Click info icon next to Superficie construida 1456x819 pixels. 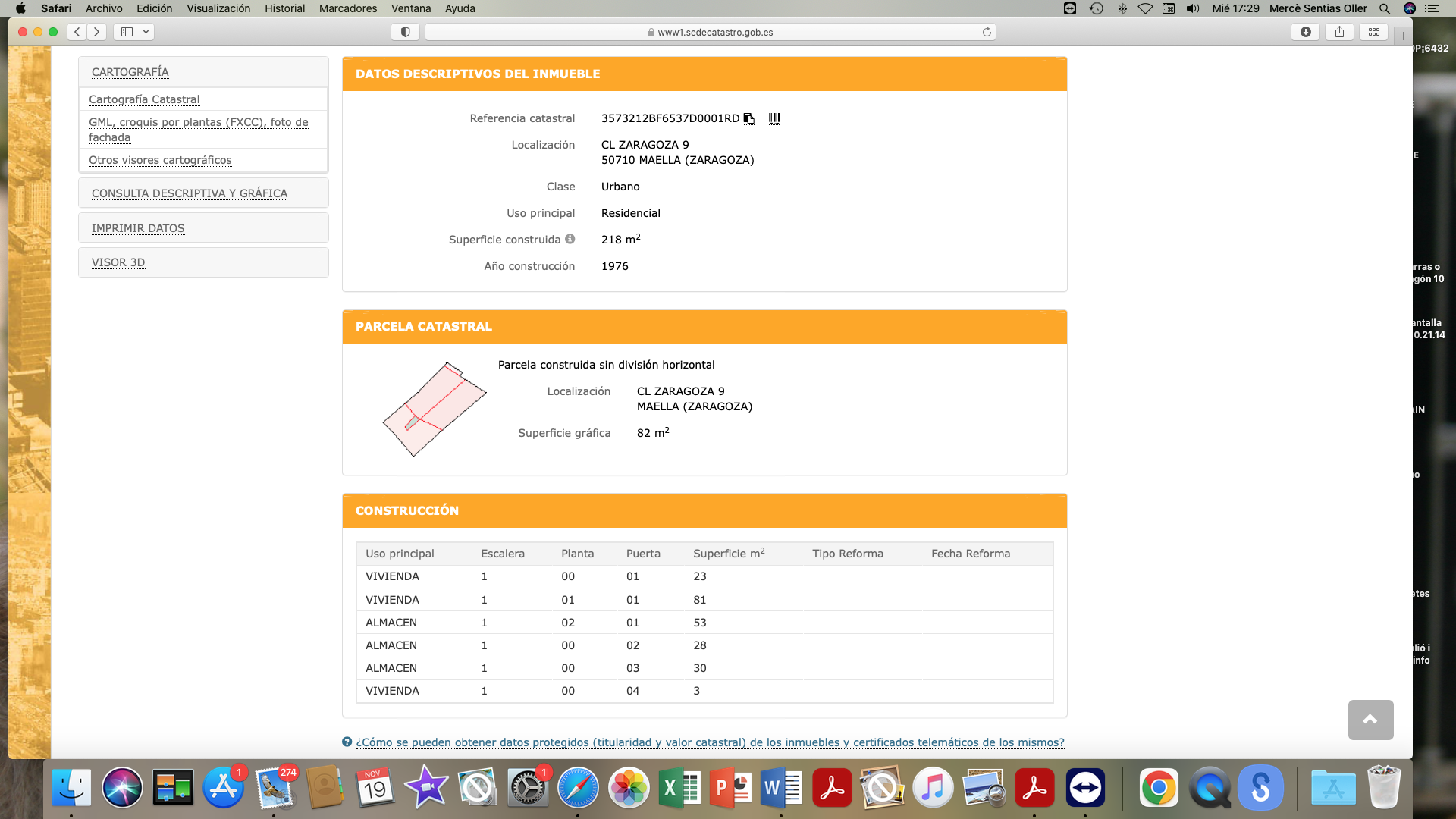click(570, 240)
